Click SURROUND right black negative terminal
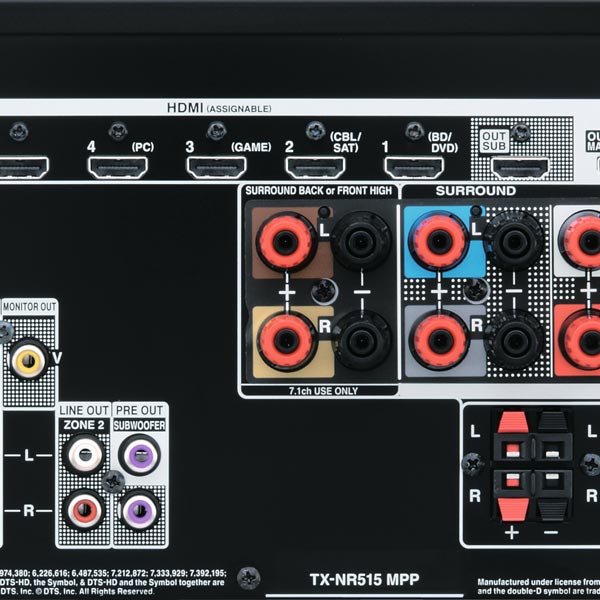 pyautogui.click(x=514, y=341)
